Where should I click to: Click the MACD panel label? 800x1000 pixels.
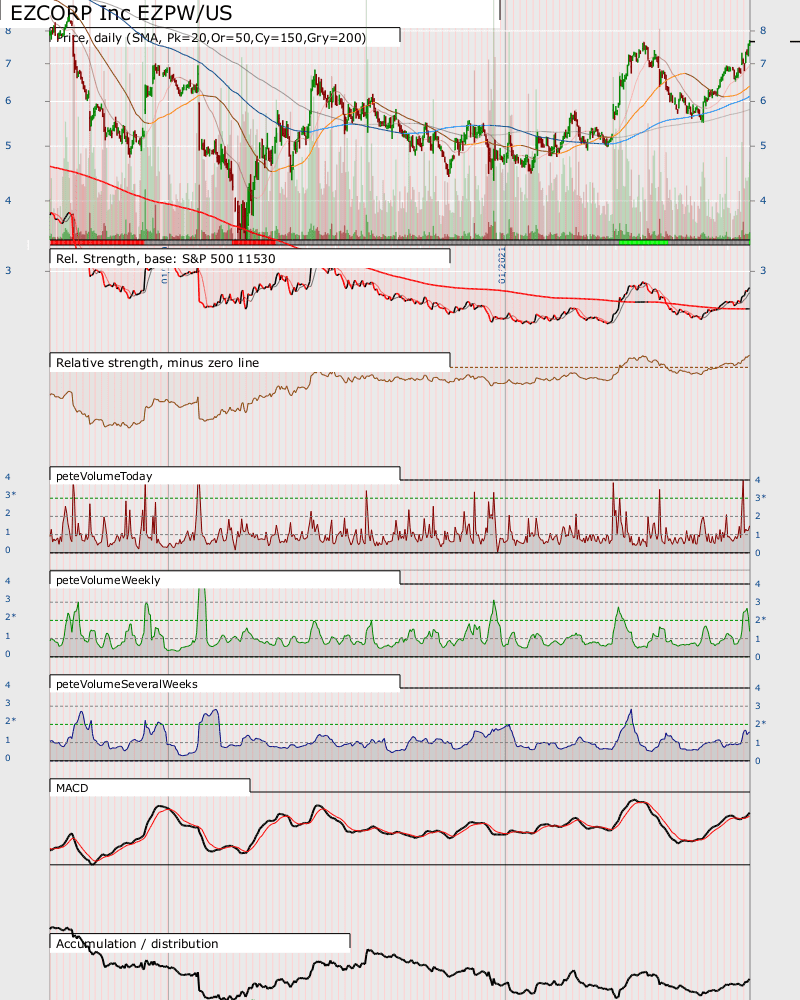point(72,788)
